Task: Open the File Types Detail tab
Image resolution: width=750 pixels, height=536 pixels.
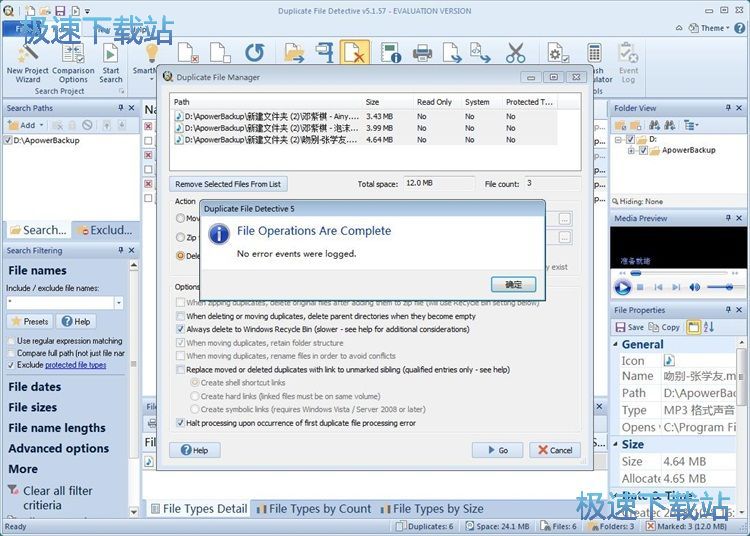Action: (x=199, y=509)
